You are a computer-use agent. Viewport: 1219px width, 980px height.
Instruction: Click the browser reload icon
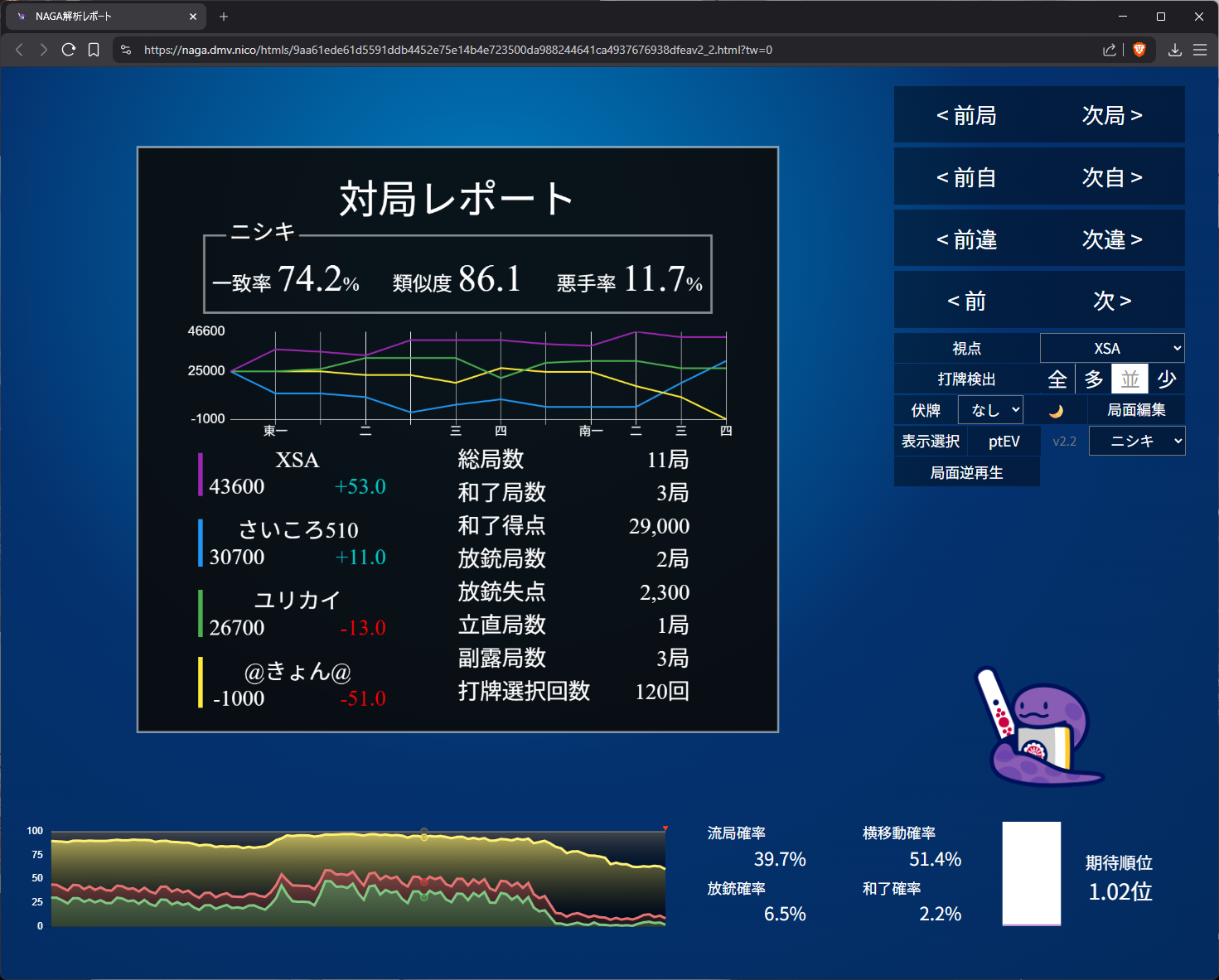click(x=69, y=50)
